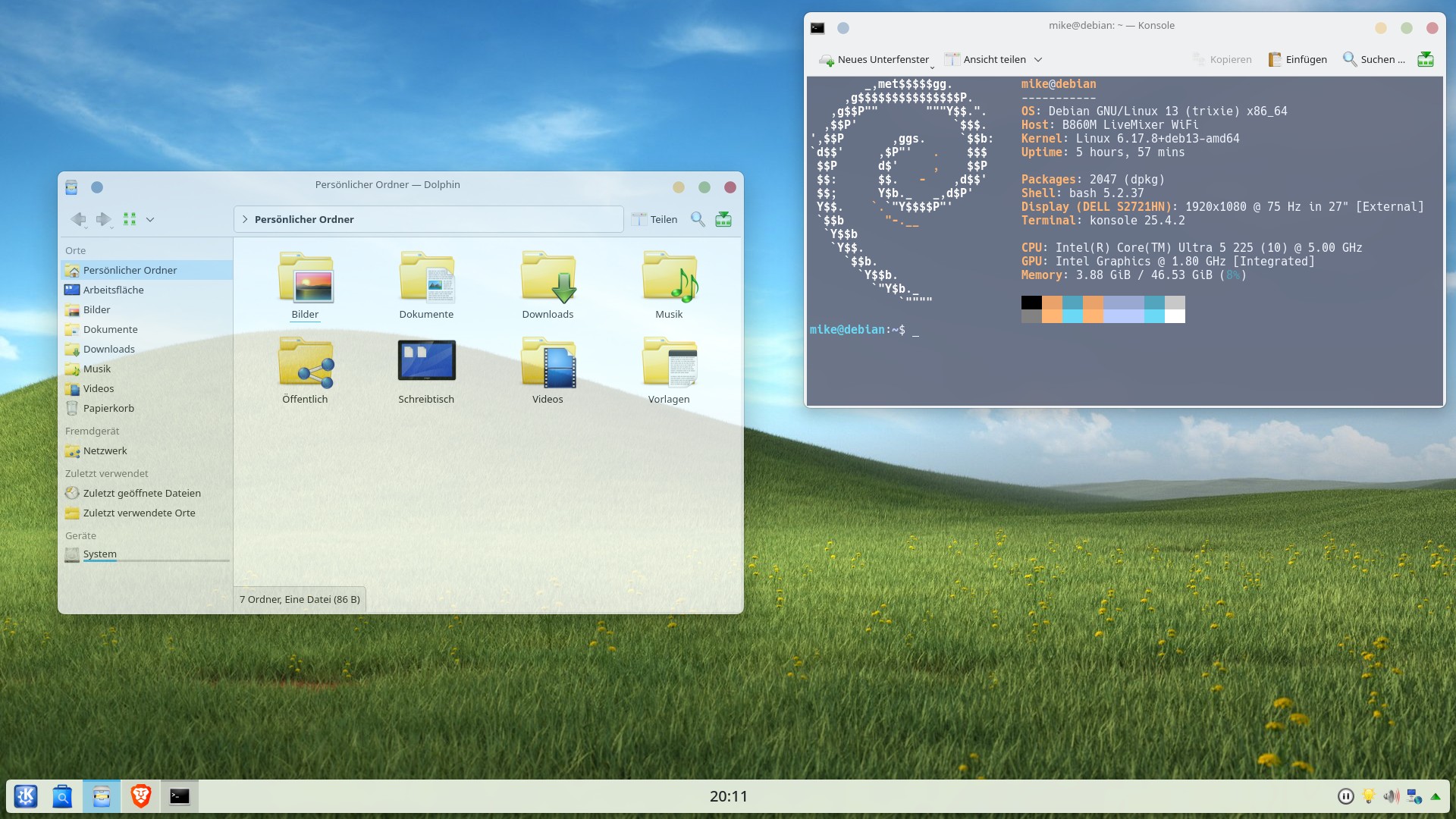Click the Dolphin back navigation arrow
This screenshot has width=1456, height=819.
[78, 219]
